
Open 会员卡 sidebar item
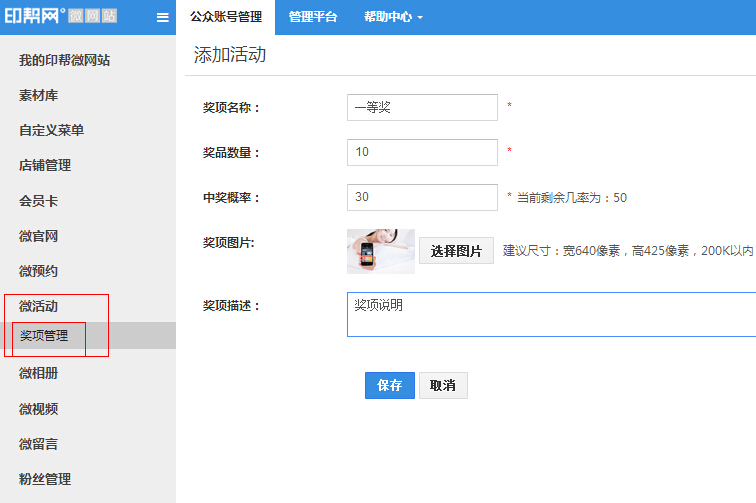(38, 200)
